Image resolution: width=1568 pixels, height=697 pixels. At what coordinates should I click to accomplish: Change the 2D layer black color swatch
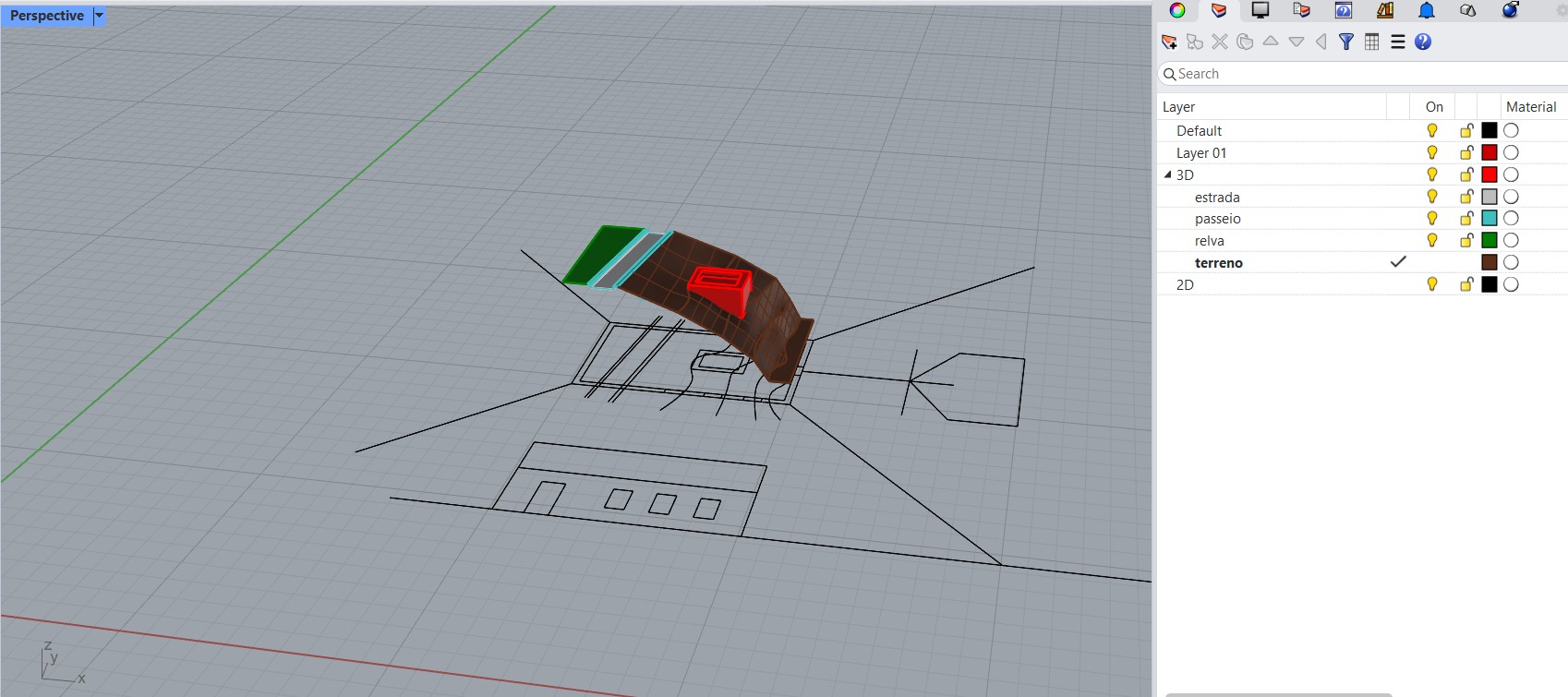pyautogui.click(x=1490, y=284)
